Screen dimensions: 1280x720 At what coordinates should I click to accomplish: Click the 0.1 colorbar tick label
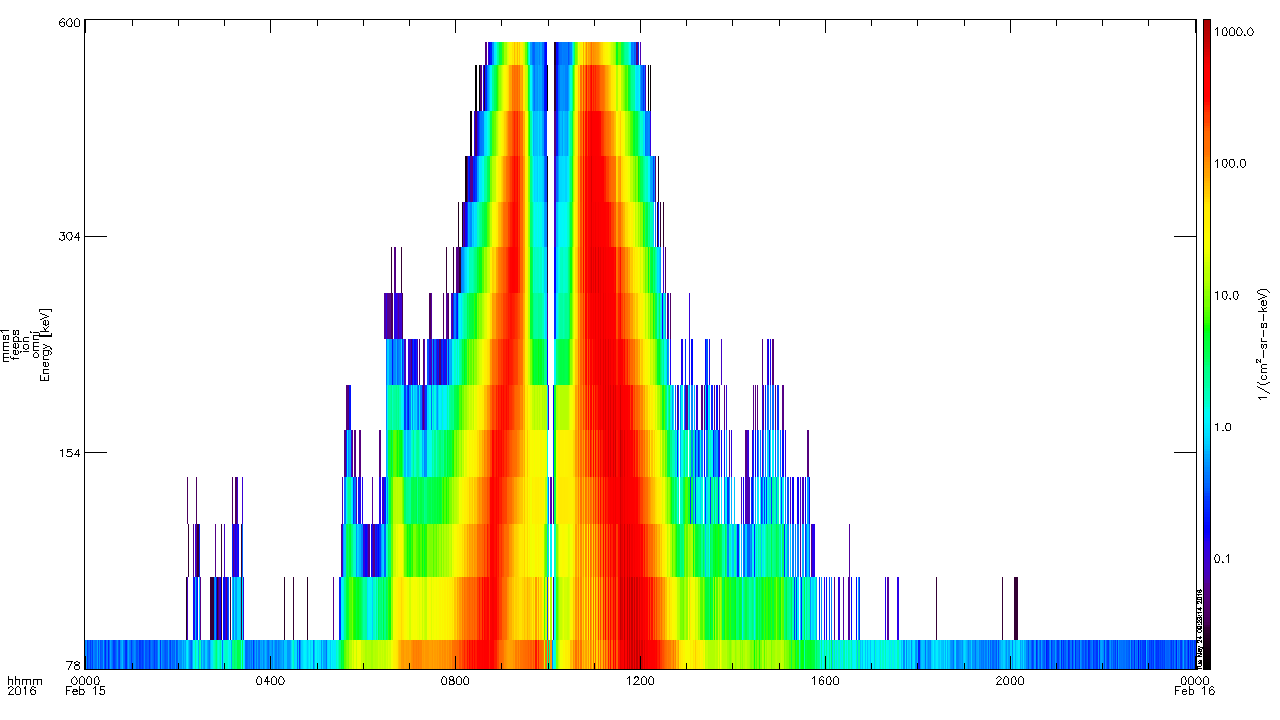(1223, 559)
